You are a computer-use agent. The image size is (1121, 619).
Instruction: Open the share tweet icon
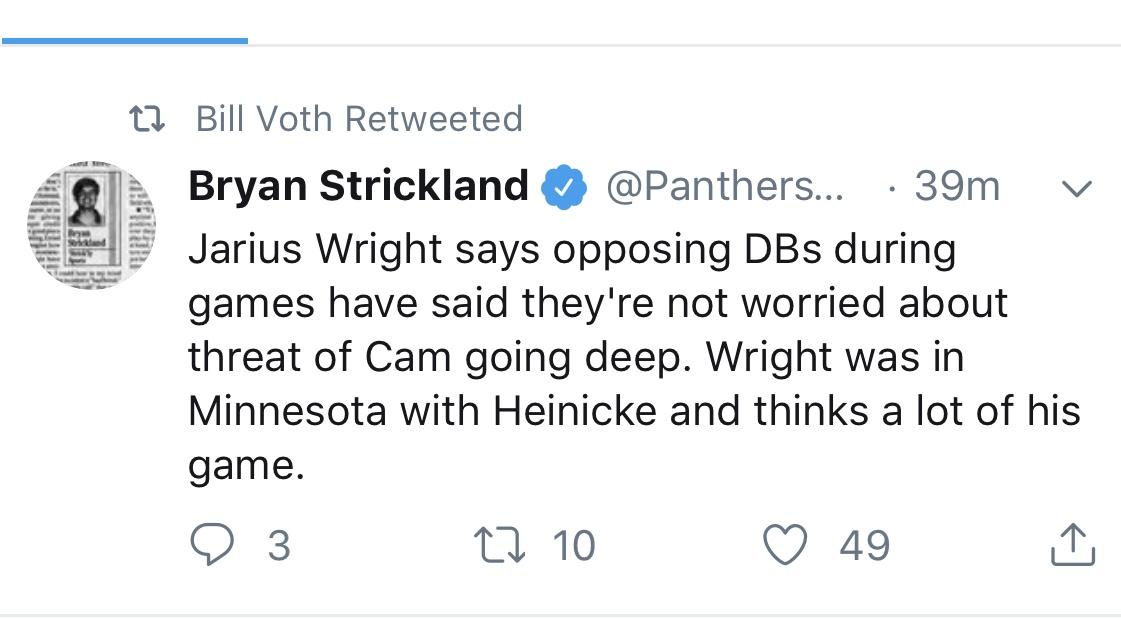[1072, 545]
